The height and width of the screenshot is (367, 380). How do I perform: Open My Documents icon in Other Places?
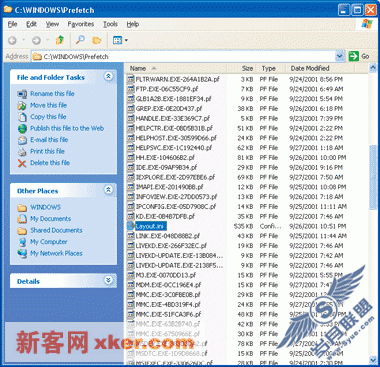click(x=22, y=219)
